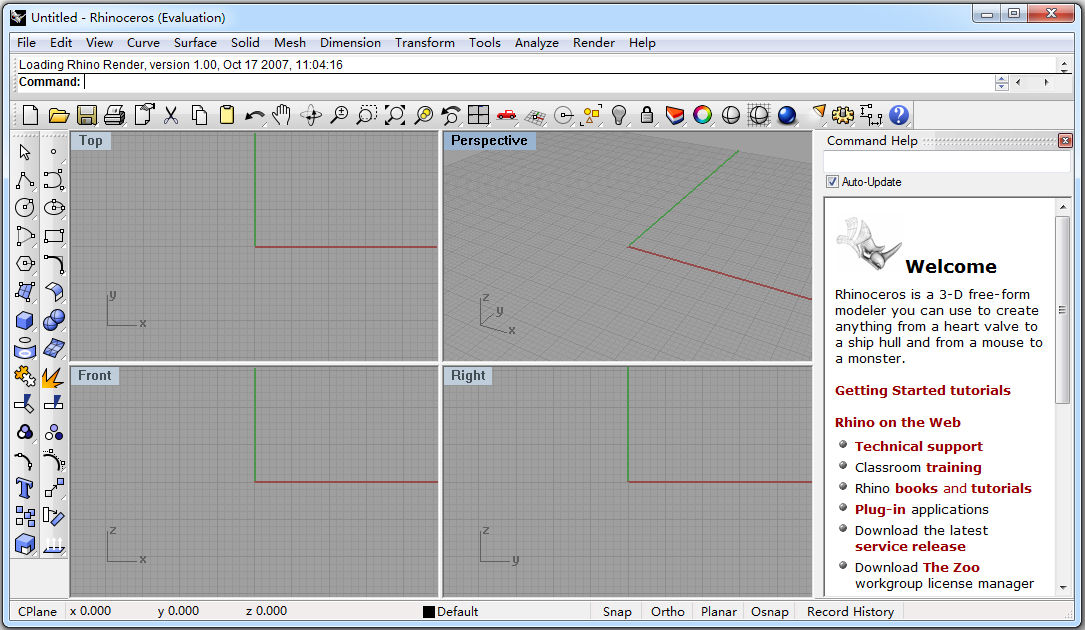Select the Text object tool
The width and height of the screenshot is (1085, 630).
click(x=25, y=489)
